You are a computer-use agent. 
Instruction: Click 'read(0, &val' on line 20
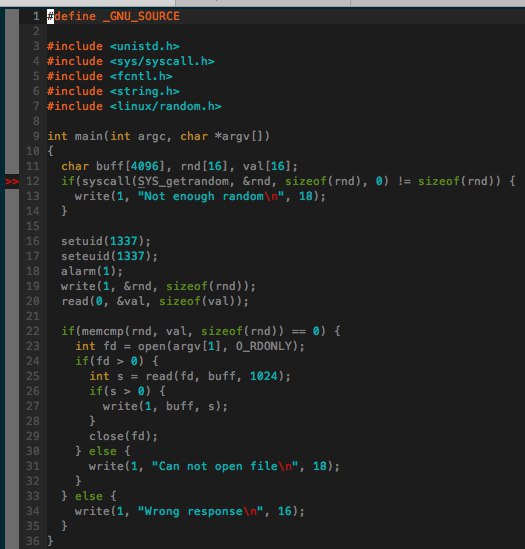[x=103, y=301]
